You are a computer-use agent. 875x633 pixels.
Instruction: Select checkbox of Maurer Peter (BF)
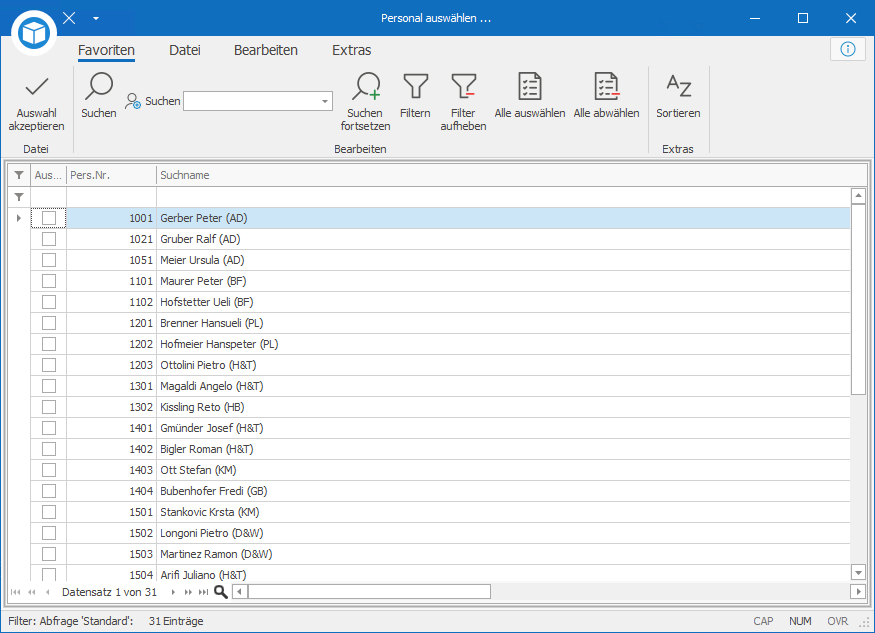coord(49,281)
